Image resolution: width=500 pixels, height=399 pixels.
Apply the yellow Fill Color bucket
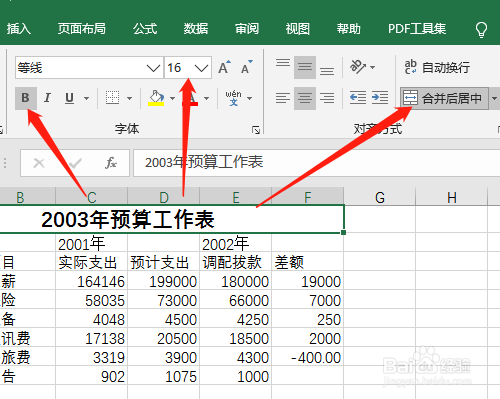point(156,98)
